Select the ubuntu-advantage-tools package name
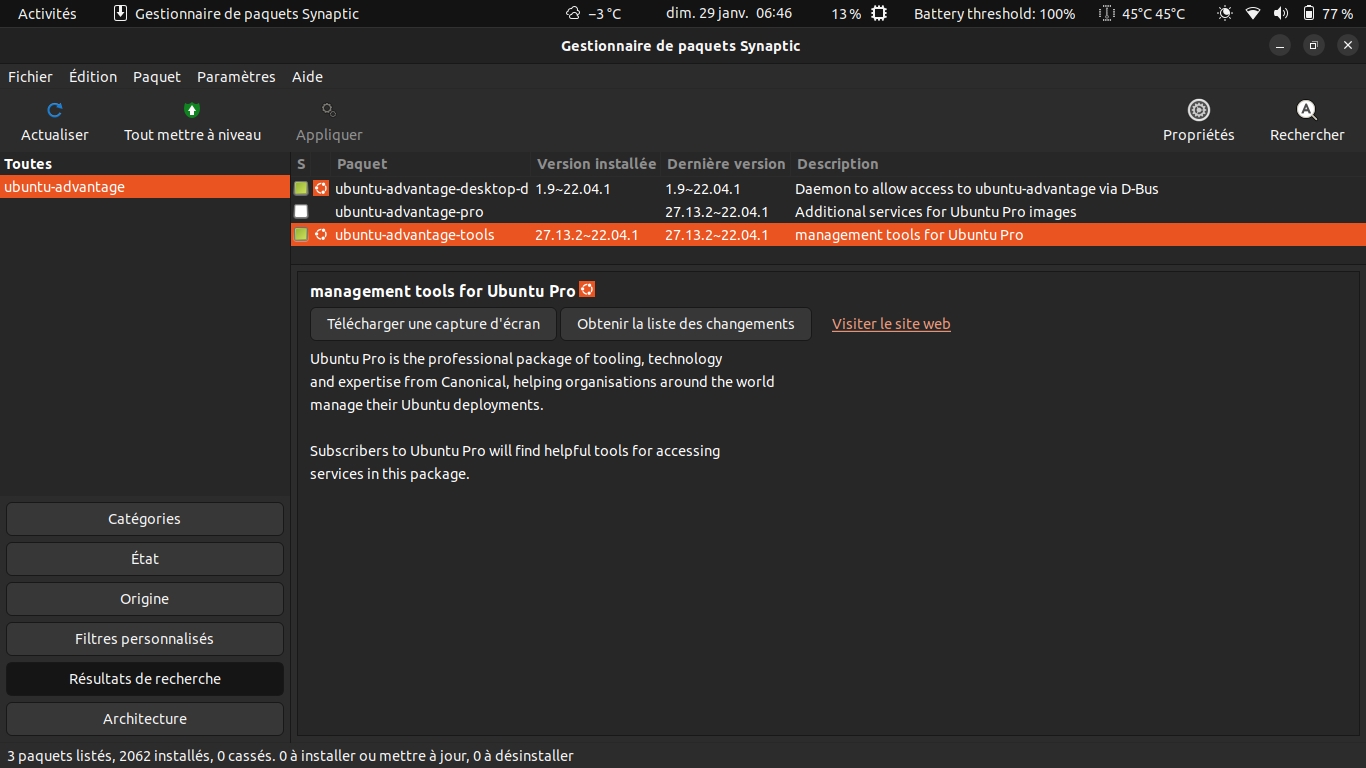 coord(414,235)
